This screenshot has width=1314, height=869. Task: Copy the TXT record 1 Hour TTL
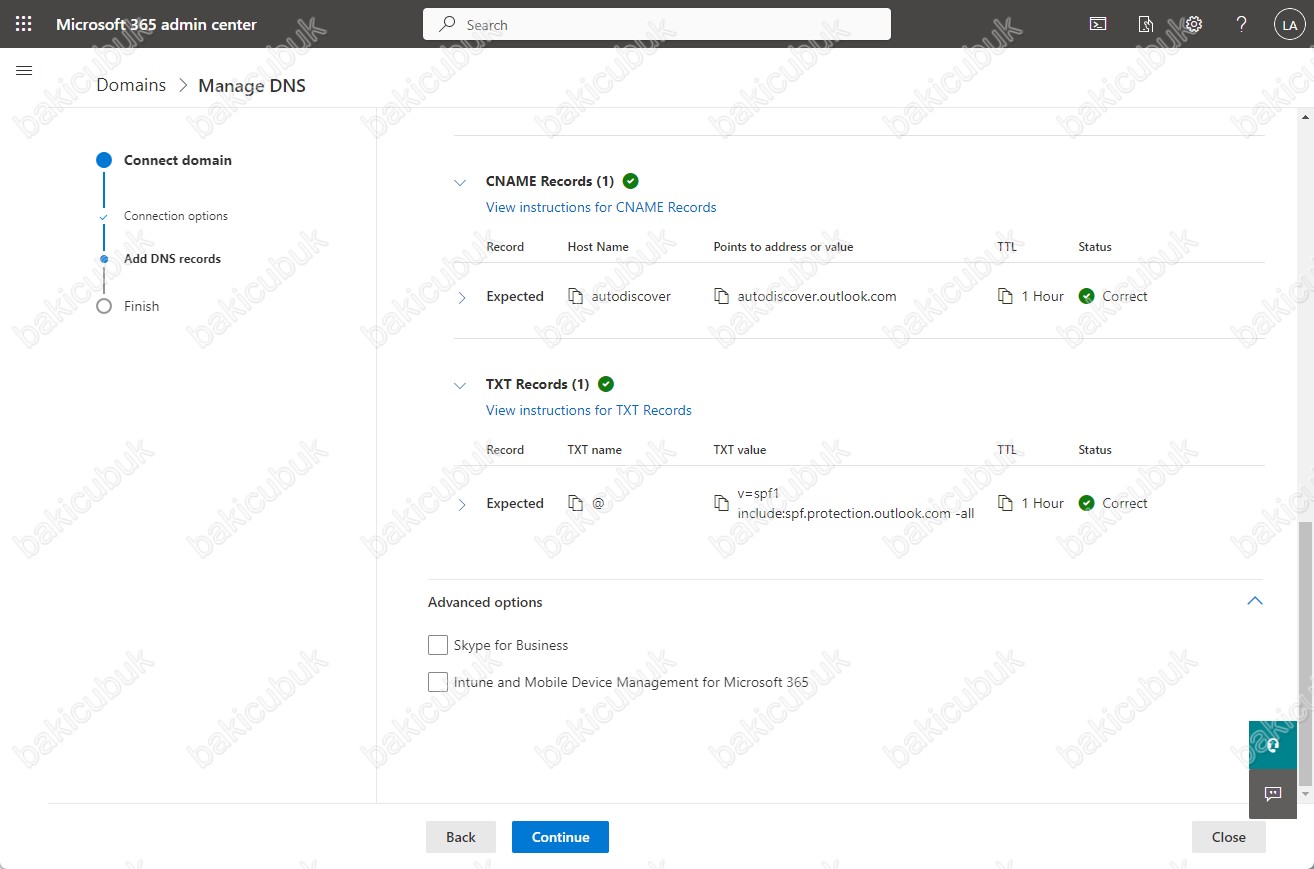[1005, 503]
